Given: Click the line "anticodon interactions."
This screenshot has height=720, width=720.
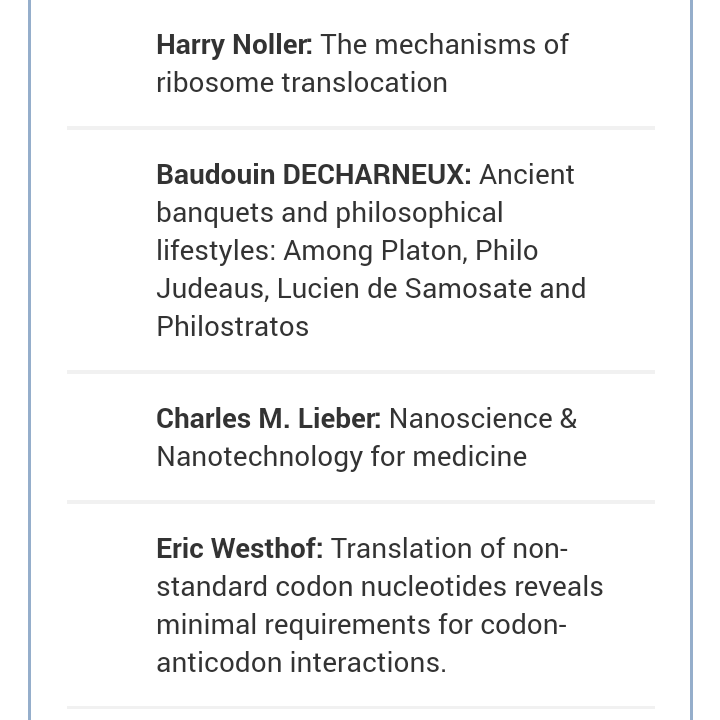Looking at the screenshot, I should point(301,663).
